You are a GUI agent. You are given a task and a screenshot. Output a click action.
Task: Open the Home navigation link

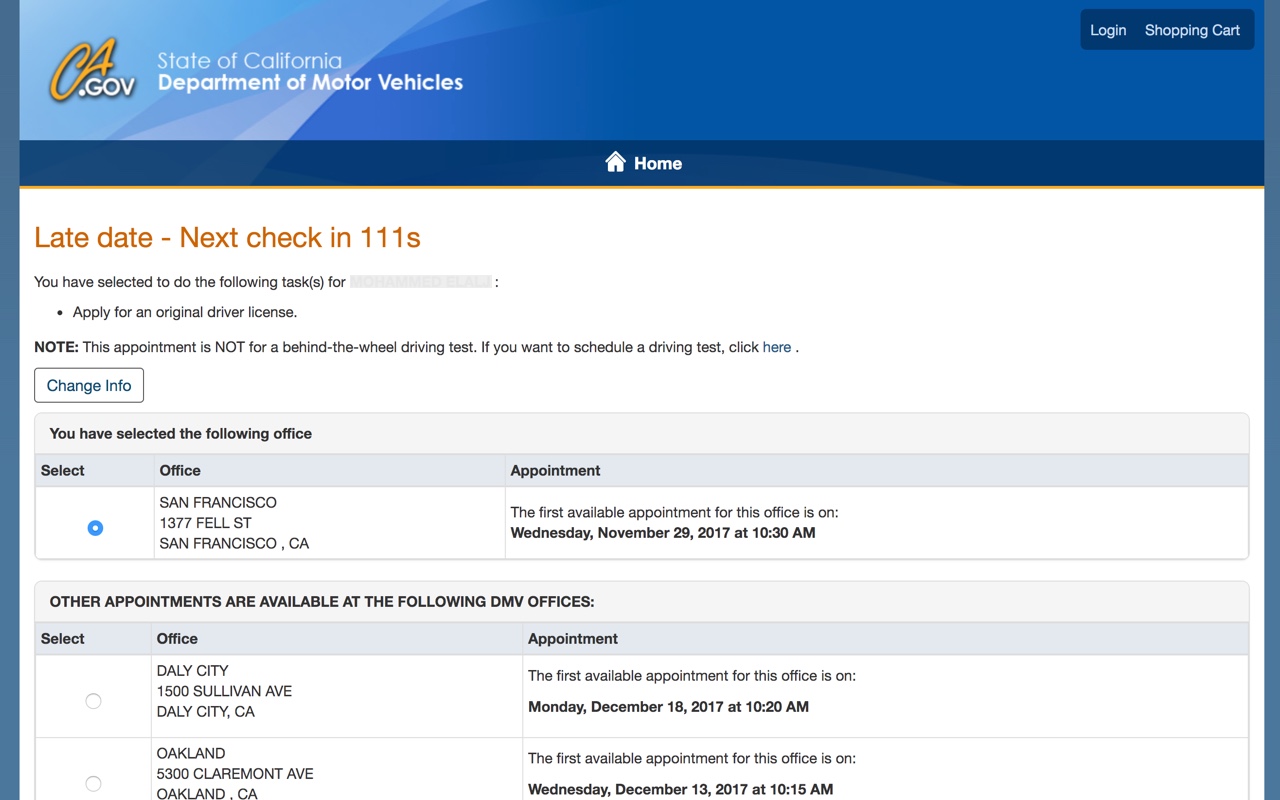[x=643, y=163]
